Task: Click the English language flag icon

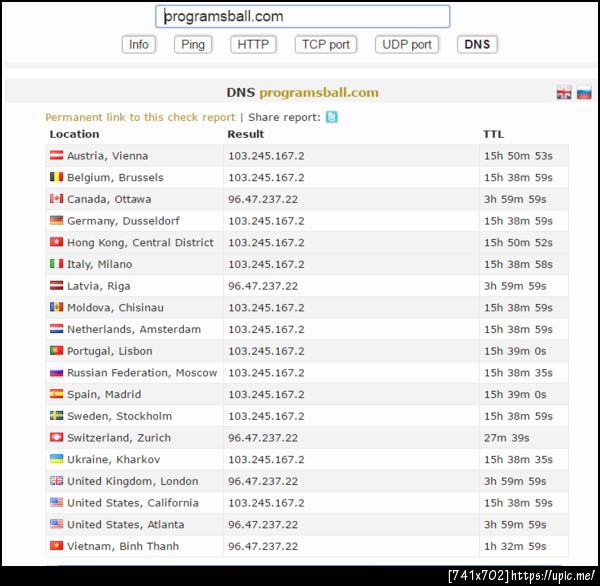Action: point(564,93)
